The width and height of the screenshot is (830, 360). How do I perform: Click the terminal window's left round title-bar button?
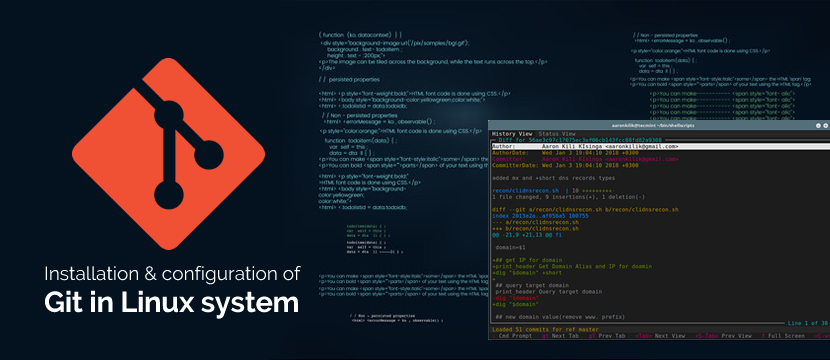point(818,125)
